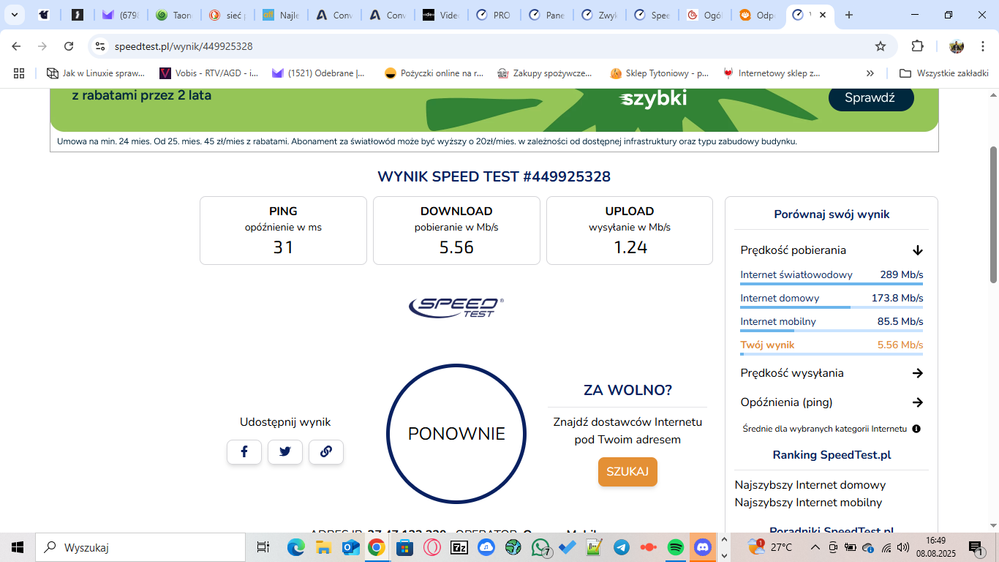Open Chrome apps grid in bookmarks bar
This screenshot has width=999, height=562.
coord(19,73)
